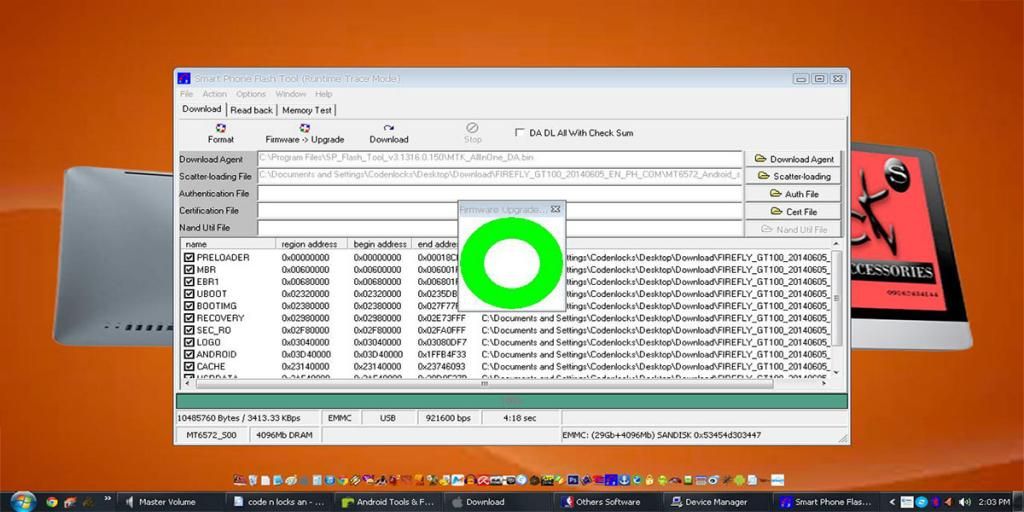Click the volume speaker icon in system tray
Screen dimensions: 1024x512
pyautogui.click(x=964, y=501)
